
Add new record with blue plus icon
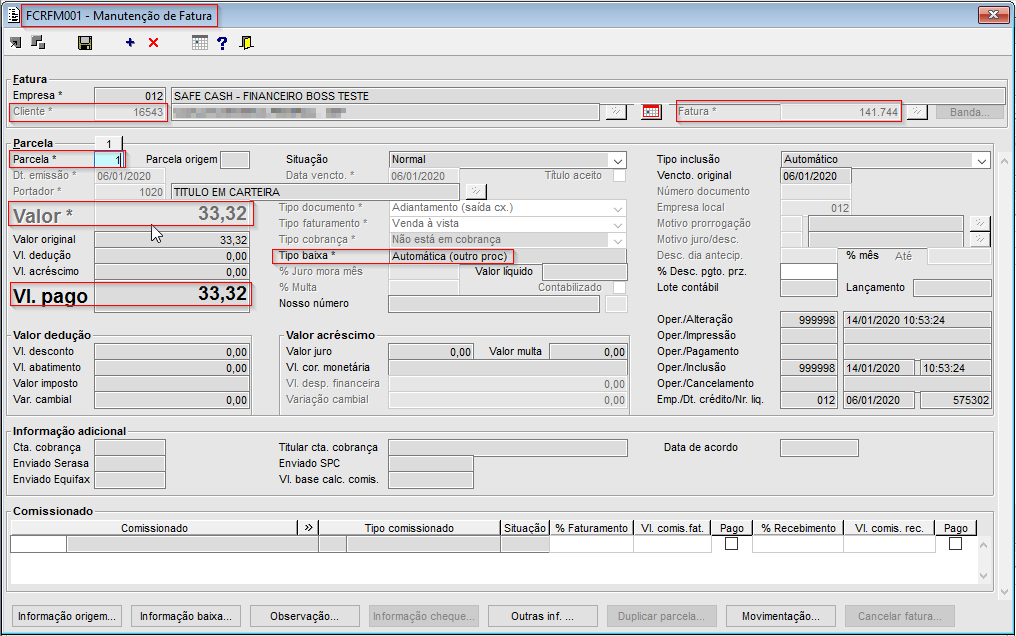coord(130,43)
